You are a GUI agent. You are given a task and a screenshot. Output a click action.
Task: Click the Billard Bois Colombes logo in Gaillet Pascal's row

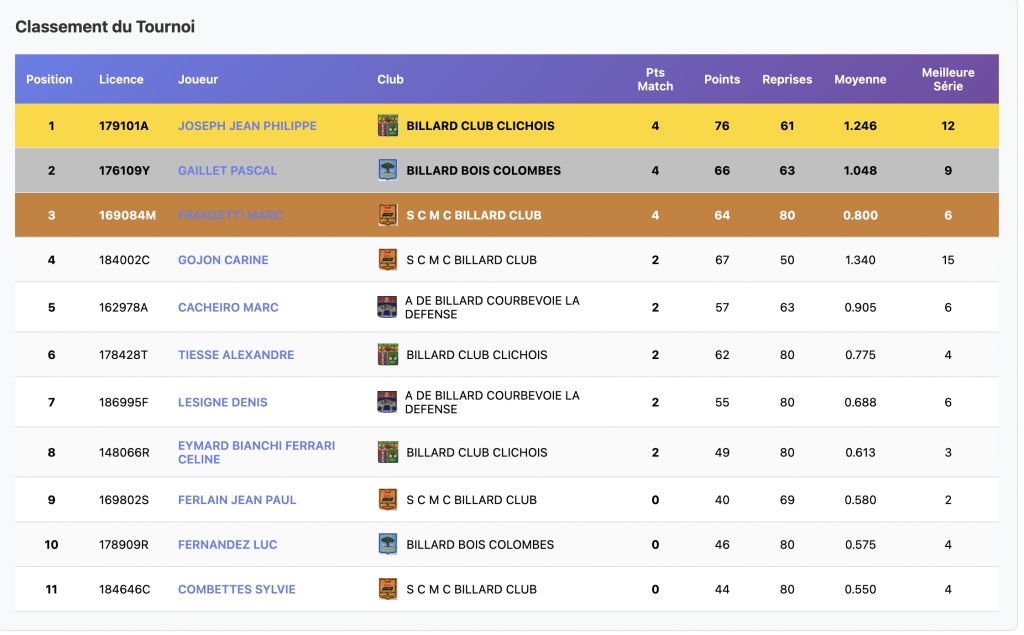387,170
